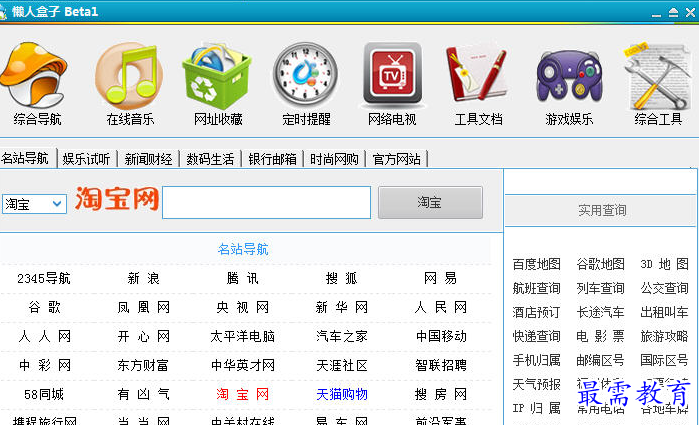
Task: Choose 酒店预订 link
Action: pyautogui.click(x=536, y=312)
